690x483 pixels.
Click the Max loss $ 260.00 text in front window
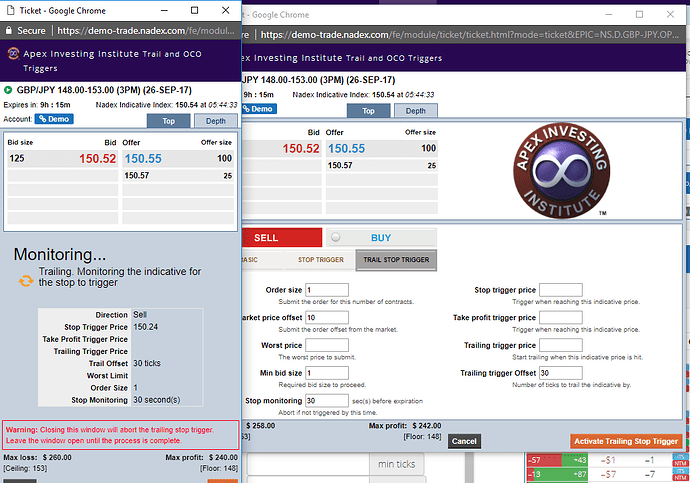[37, 457]
